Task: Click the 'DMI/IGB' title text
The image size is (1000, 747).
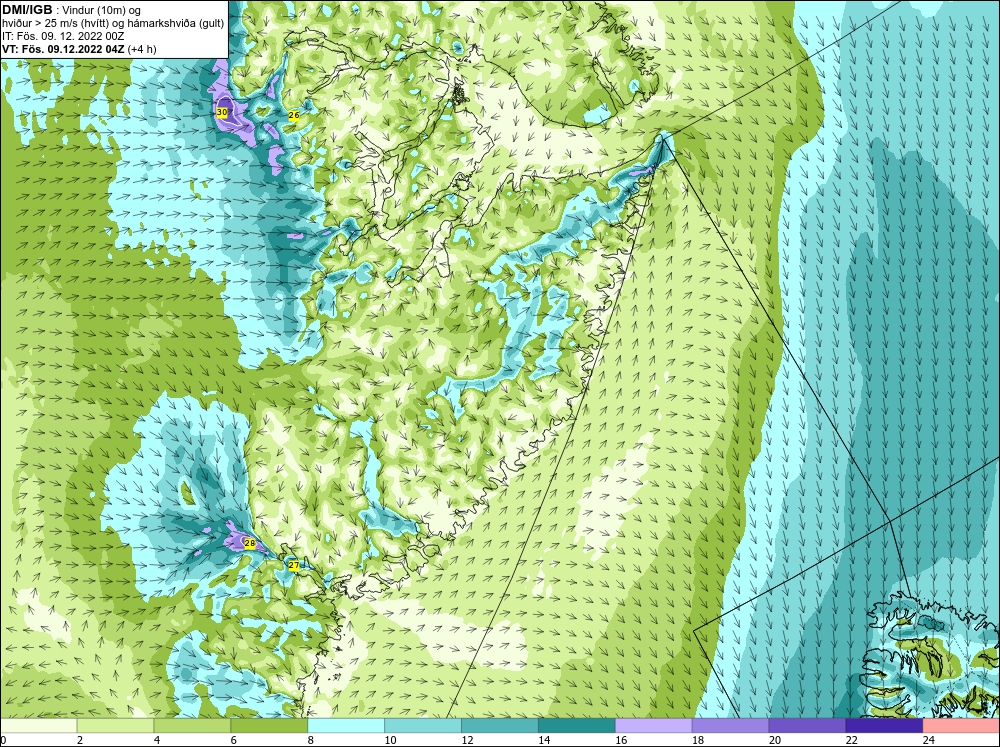Action: 27,10
